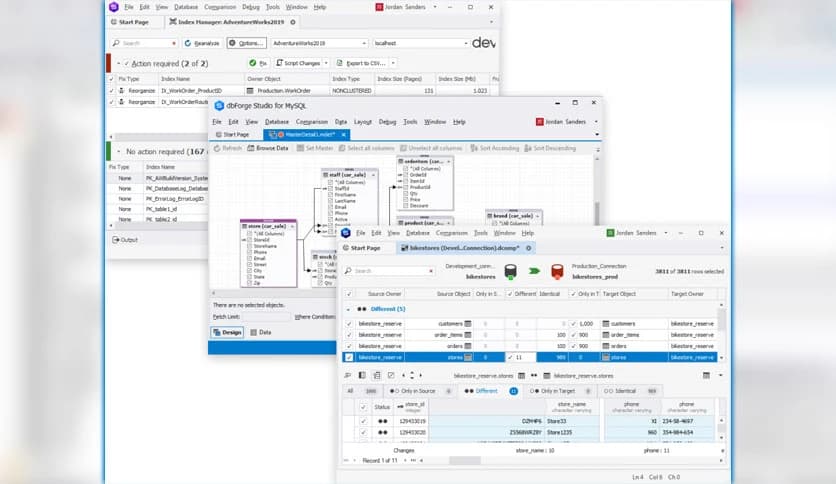Click Index Manager window app logo icon
Viewport: 836px width, 484px height.
tap(114, 7)
